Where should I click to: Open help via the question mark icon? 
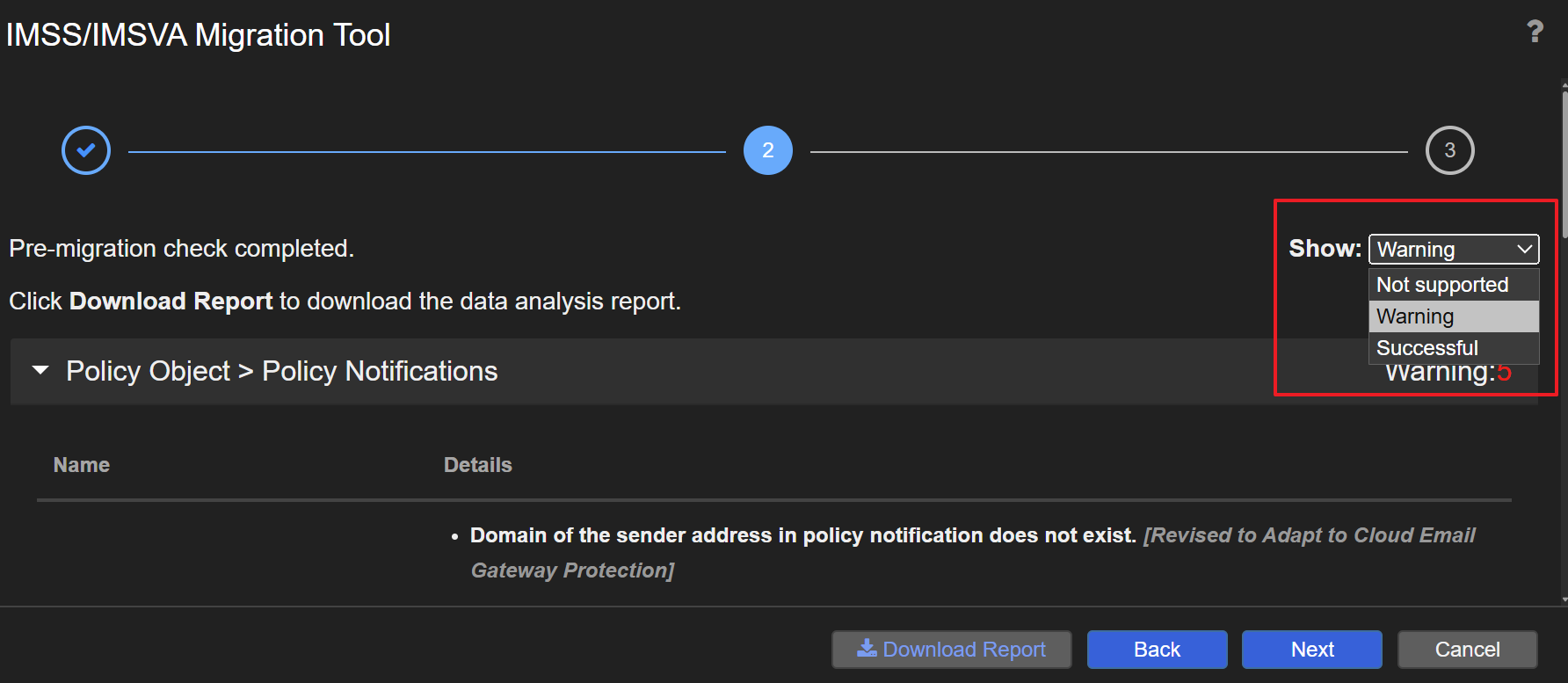(1535, 32)
